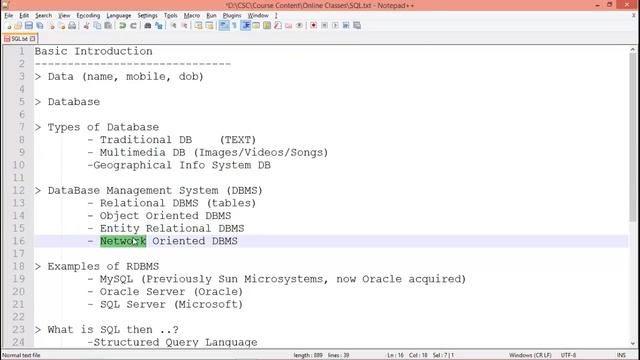Click "UTF-8" encoding in status bar

(x=568, y=355)
